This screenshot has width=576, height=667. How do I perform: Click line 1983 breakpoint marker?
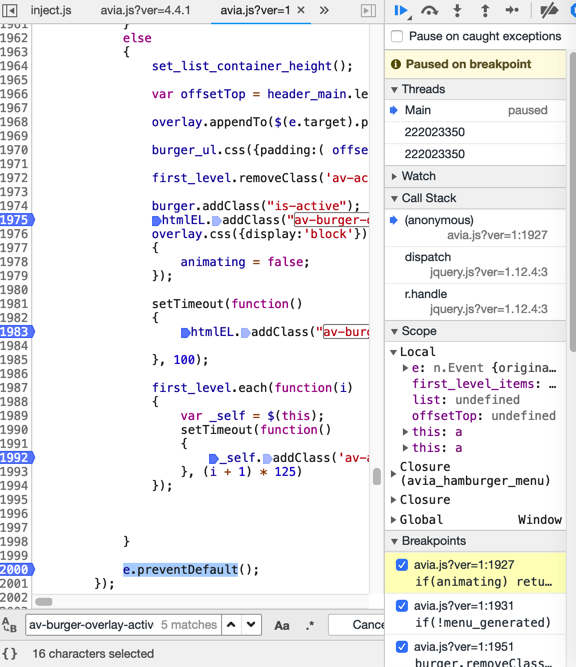pos(17,332)
